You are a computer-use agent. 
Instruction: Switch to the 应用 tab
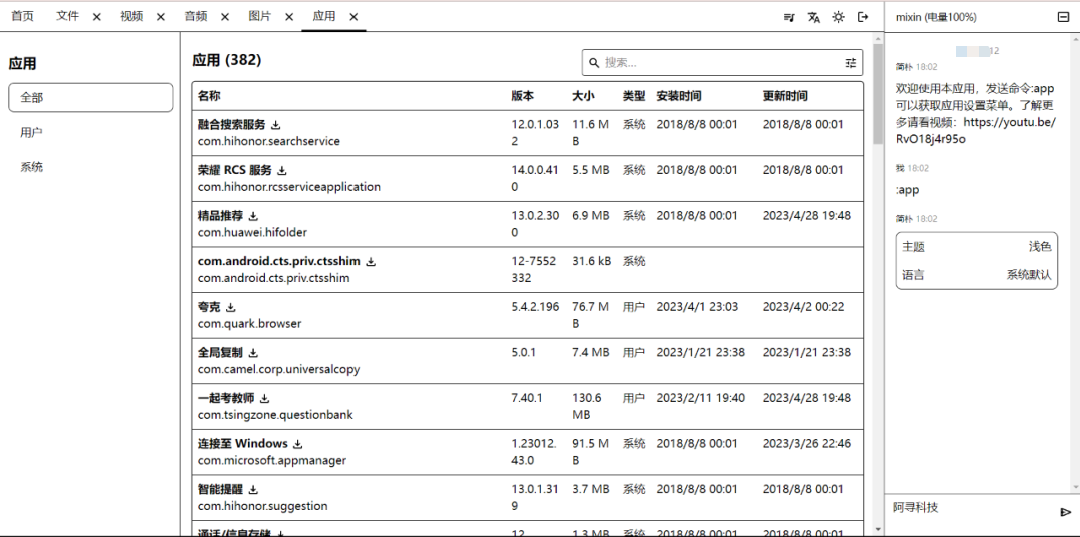pos(324,17)
